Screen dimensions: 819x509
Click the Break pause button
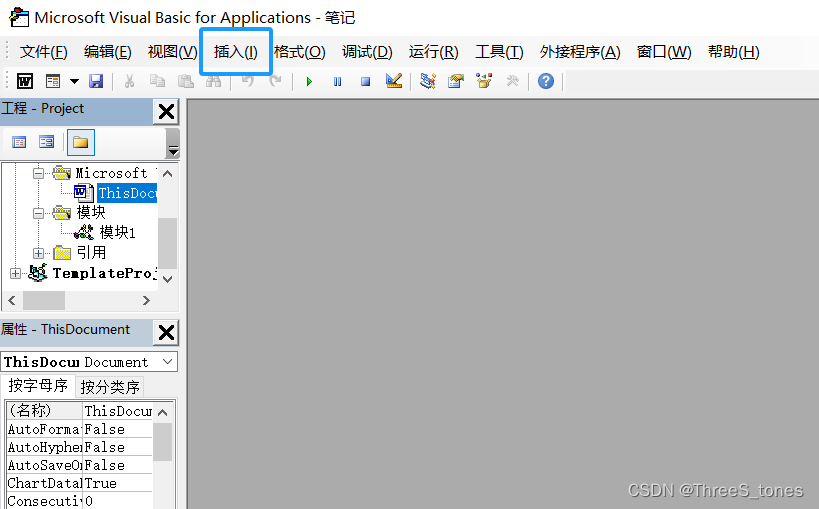pyautogui.click(x=337, y=82)
